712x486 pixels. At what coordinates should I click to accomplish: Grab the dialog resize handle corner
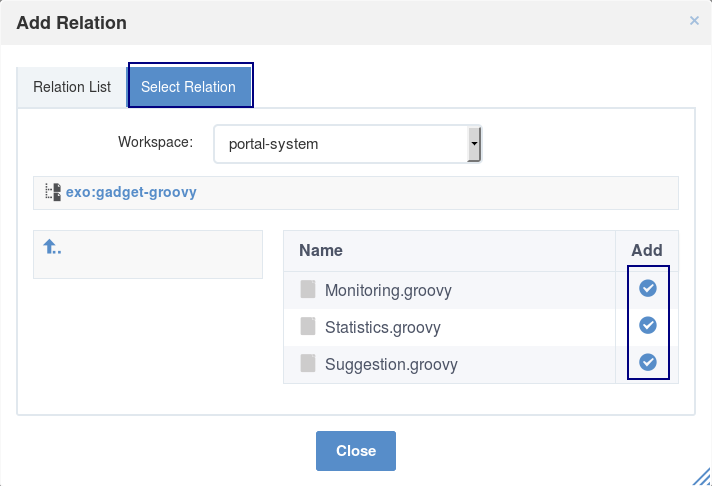coord(702,477)
